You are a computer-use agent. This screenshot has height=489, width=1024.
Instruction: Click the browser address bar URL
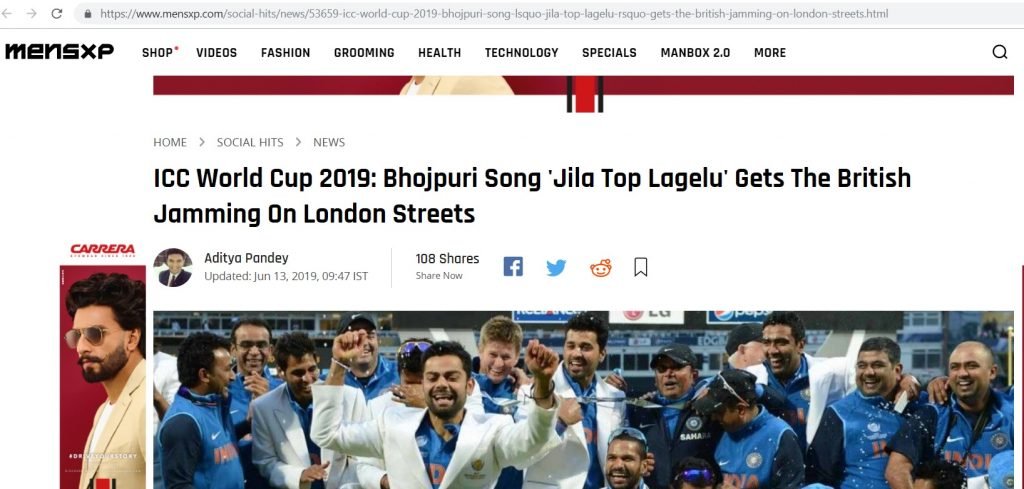(x=494, y=13)
